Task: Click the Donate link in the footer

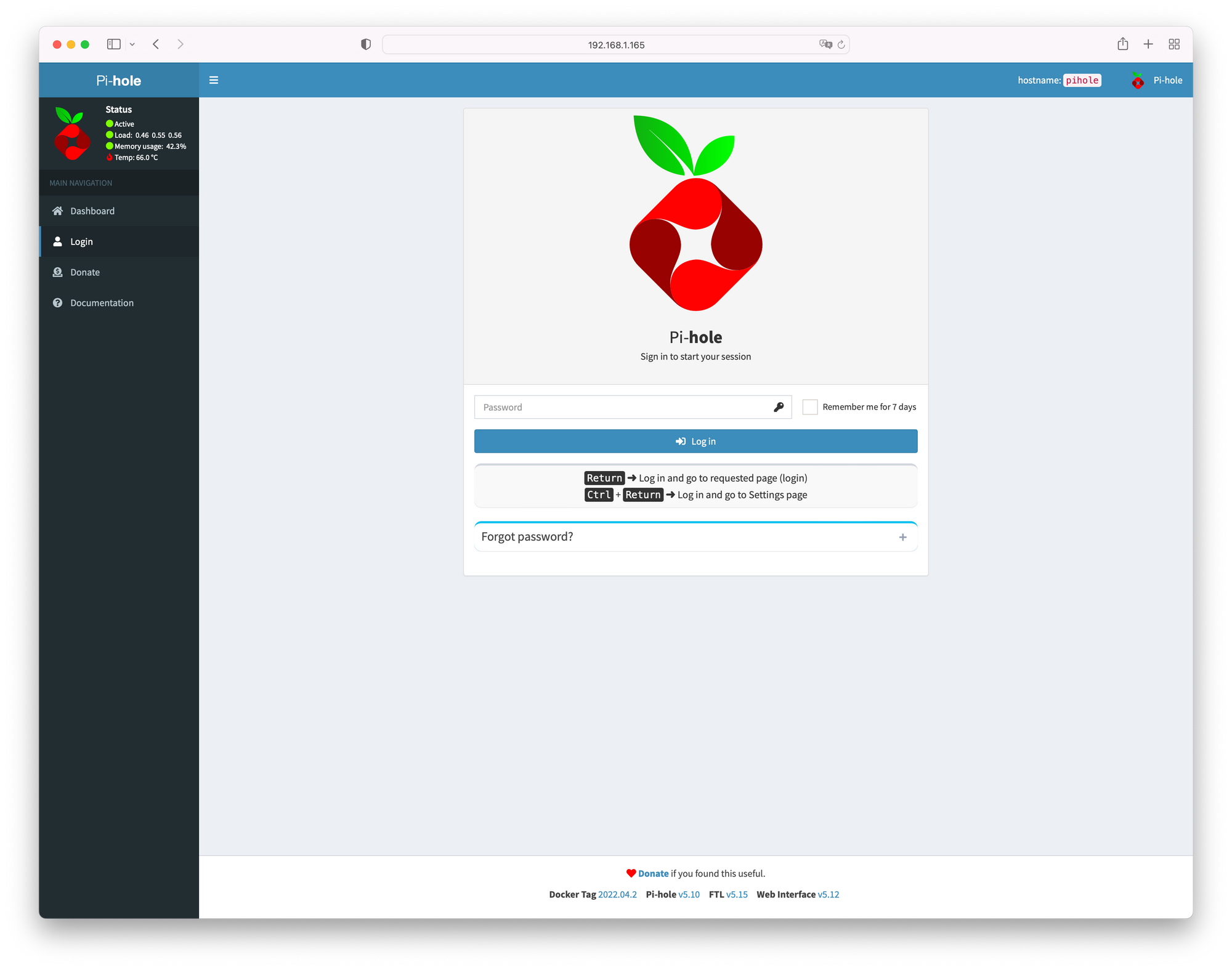Action: 653,873
